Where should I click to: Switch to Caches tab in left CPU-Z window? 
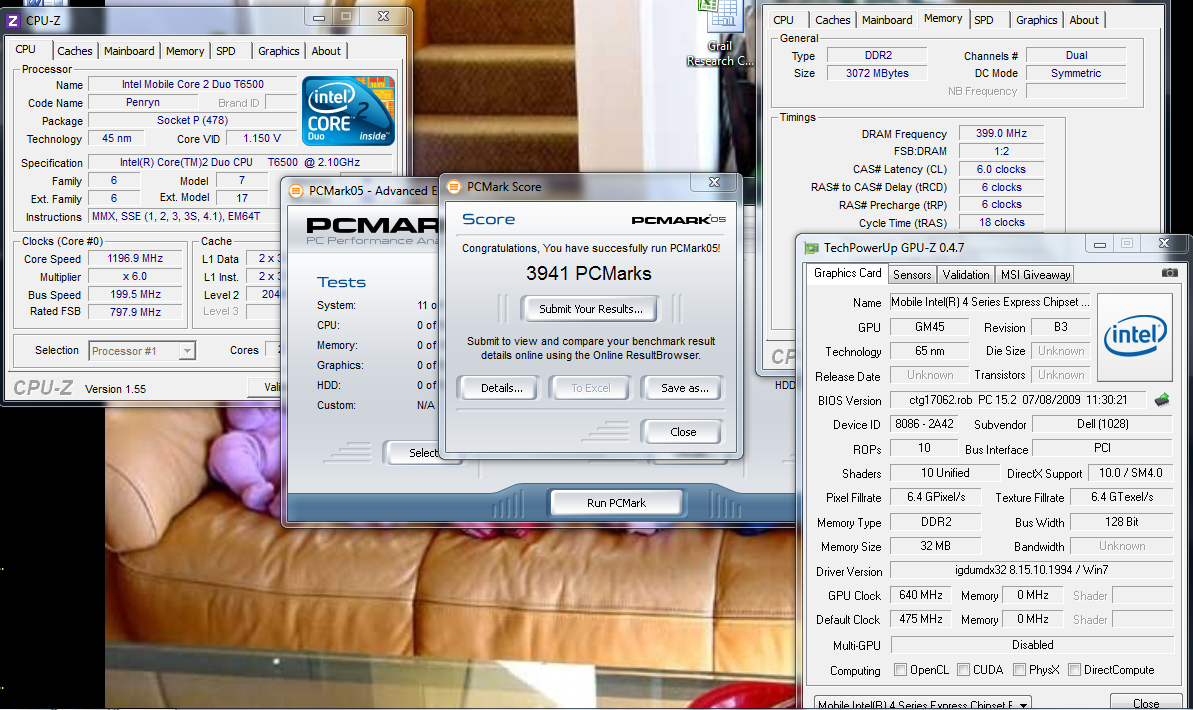(x=75, y=51)
